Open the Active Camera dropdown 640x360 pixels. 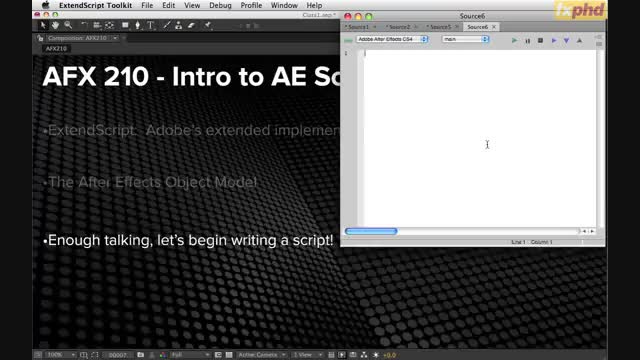click(x=262, y=355)
